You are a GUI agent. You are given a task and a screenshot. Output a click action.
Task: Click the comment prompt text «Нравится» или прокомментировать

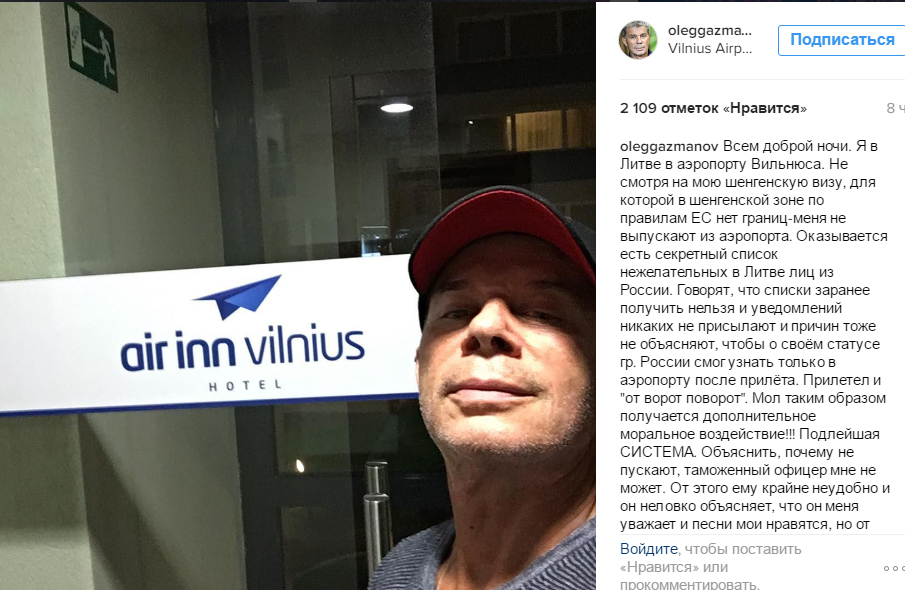coord(689,576)
